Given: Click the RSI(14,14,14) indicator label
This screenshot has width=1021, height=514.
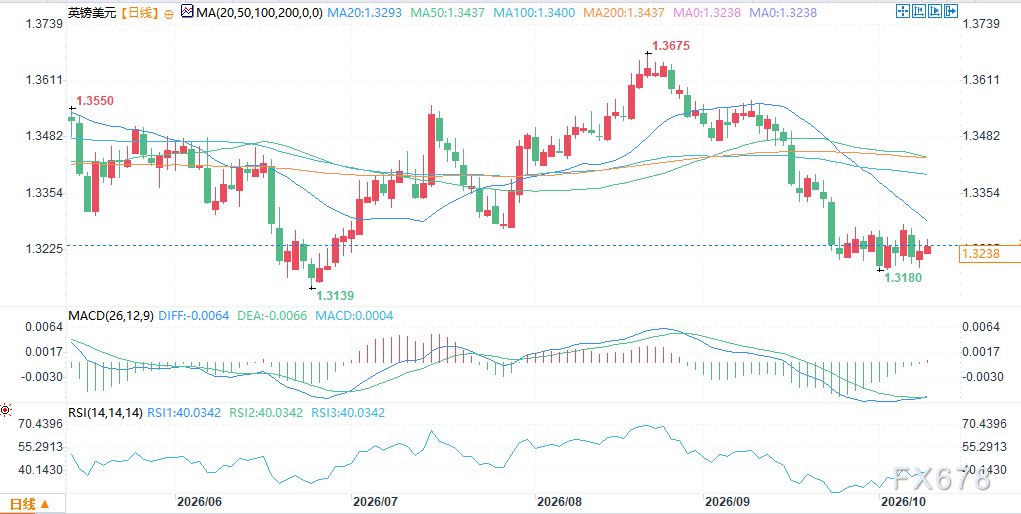Looking at the screenshot, I should pyautogui.click(x=104, y=412).
